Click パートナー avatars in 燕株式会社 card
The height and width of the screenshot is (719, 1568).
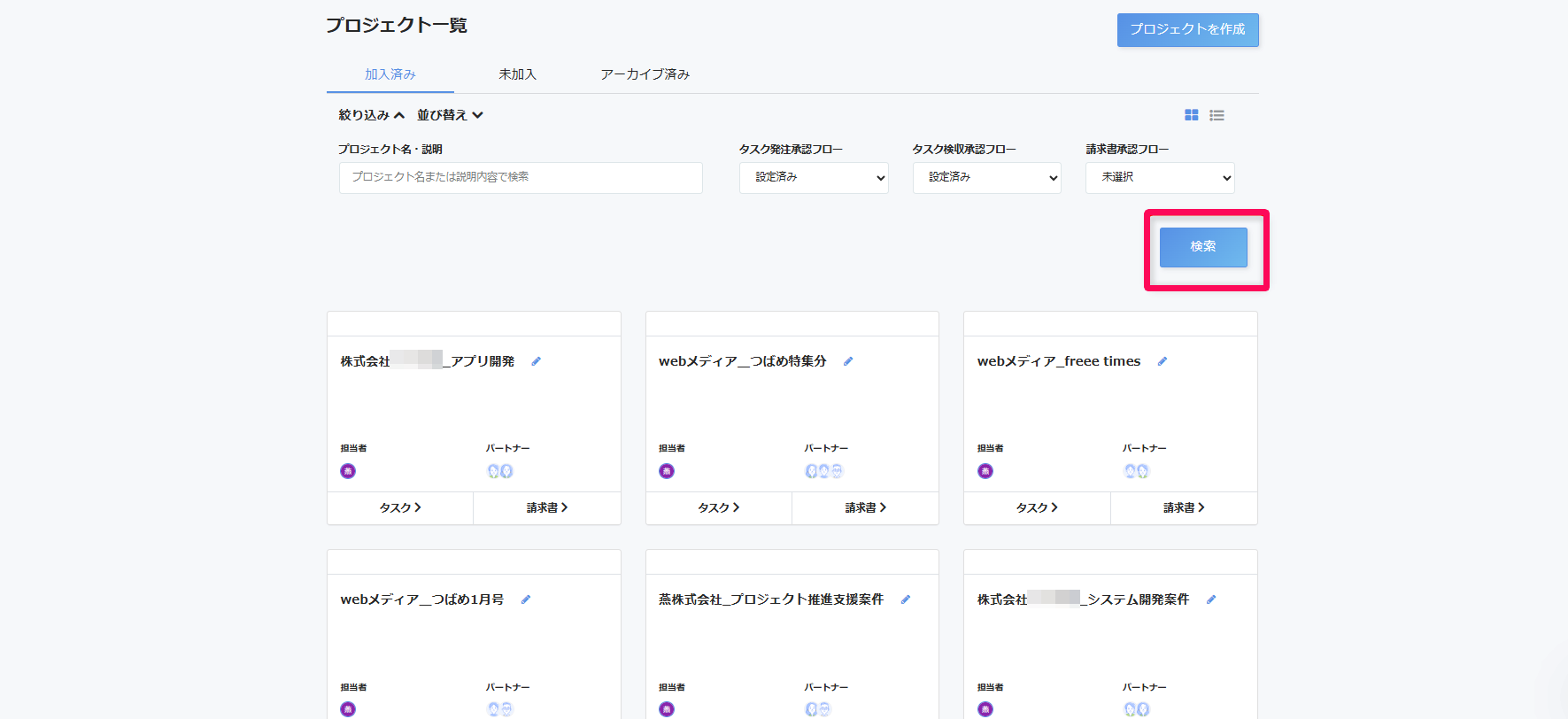pyautogui.click(x=818, y=709)
